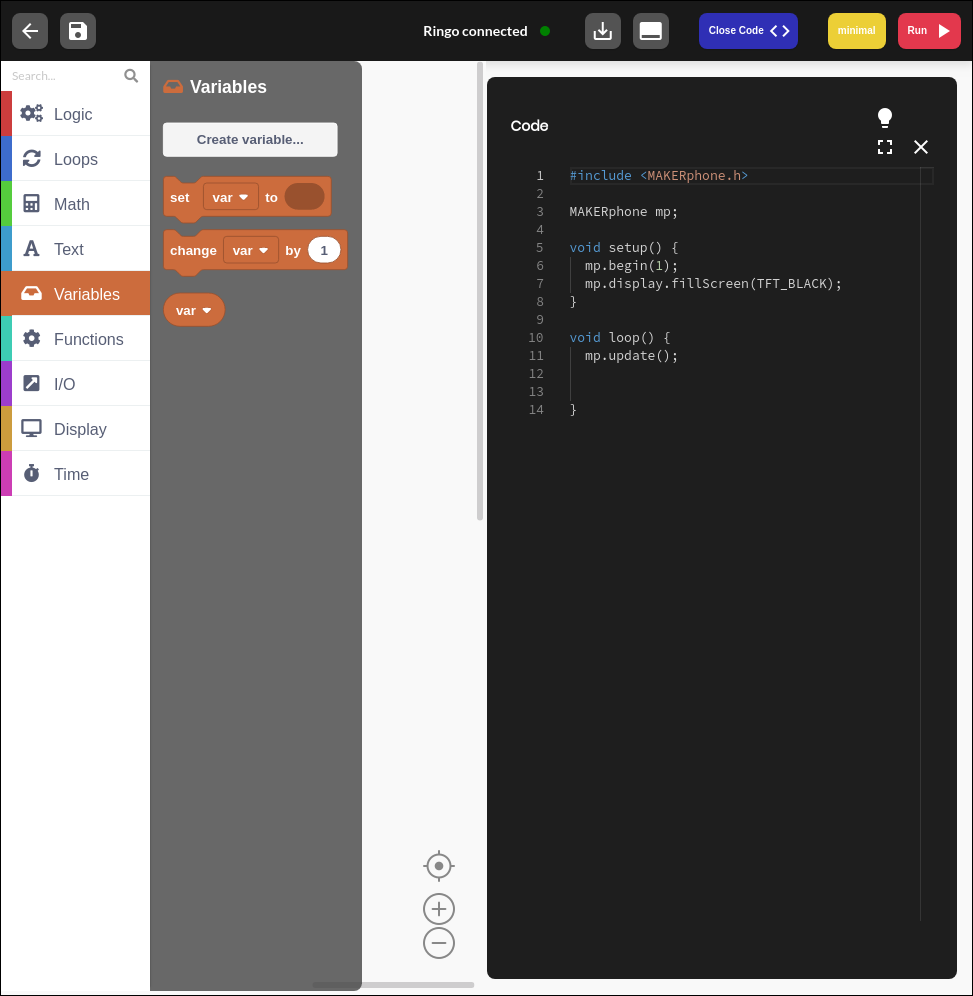973x996 pixels.
Task: Click the Close Code button
Action: tap(748, 30)
